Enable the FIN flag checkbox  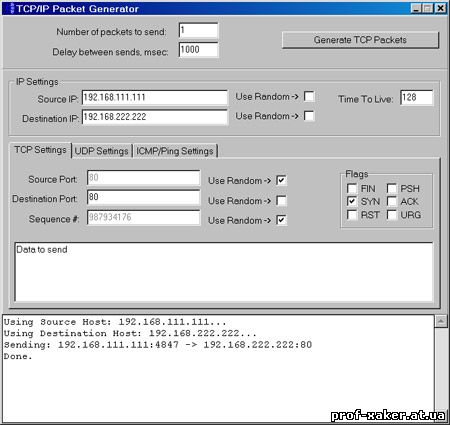[352, 188]
